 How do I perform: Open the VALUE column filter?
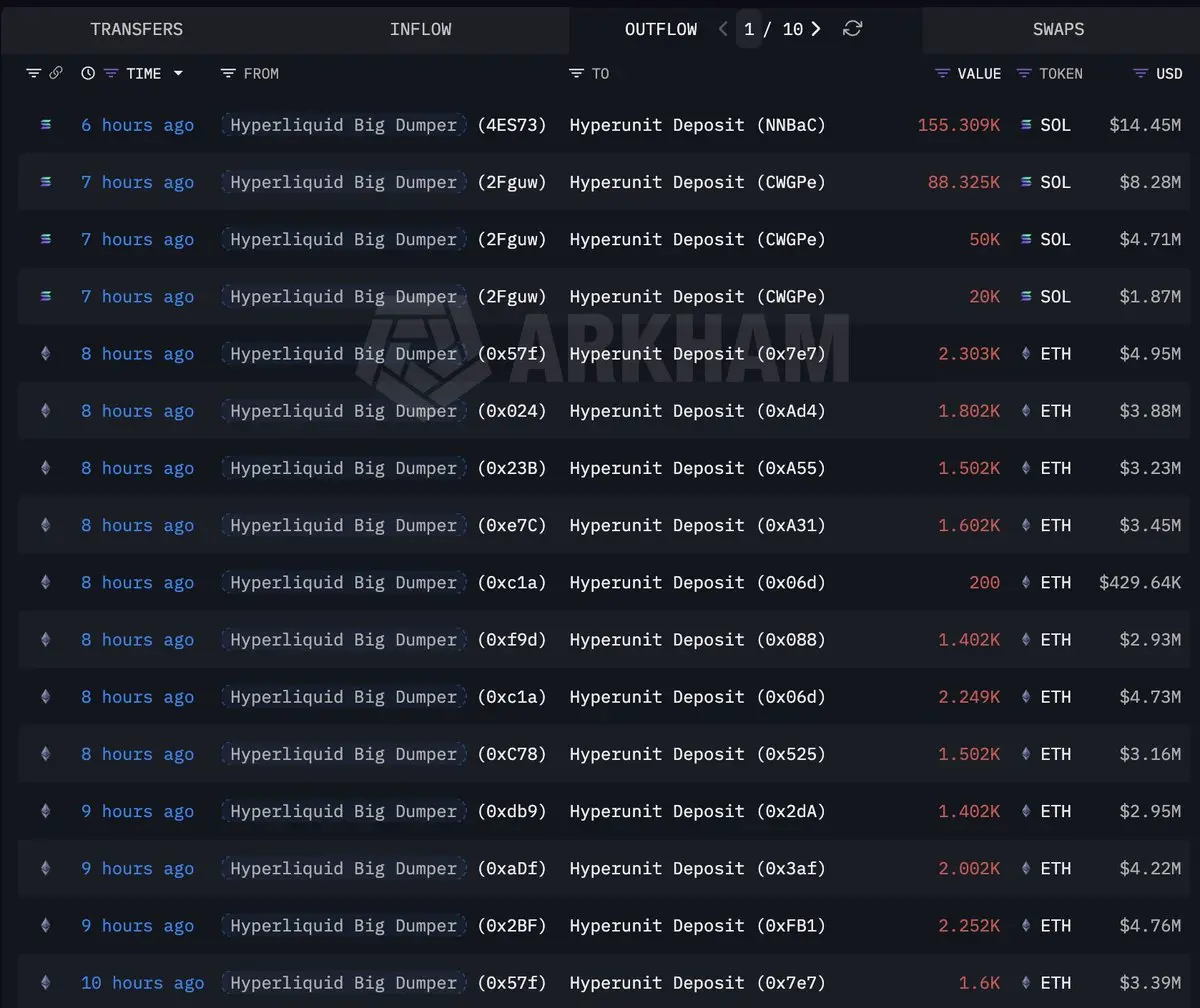tap(942, 73)
